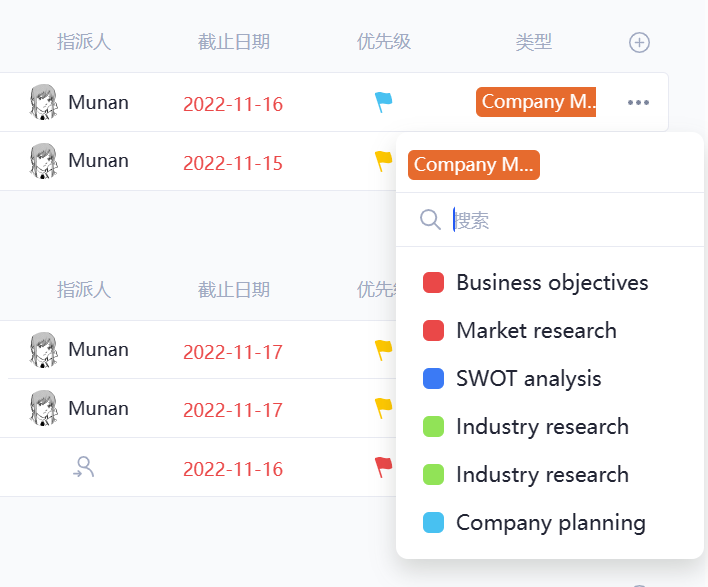Open the 2022-11-16 due date picker in first row

[233, 104]
